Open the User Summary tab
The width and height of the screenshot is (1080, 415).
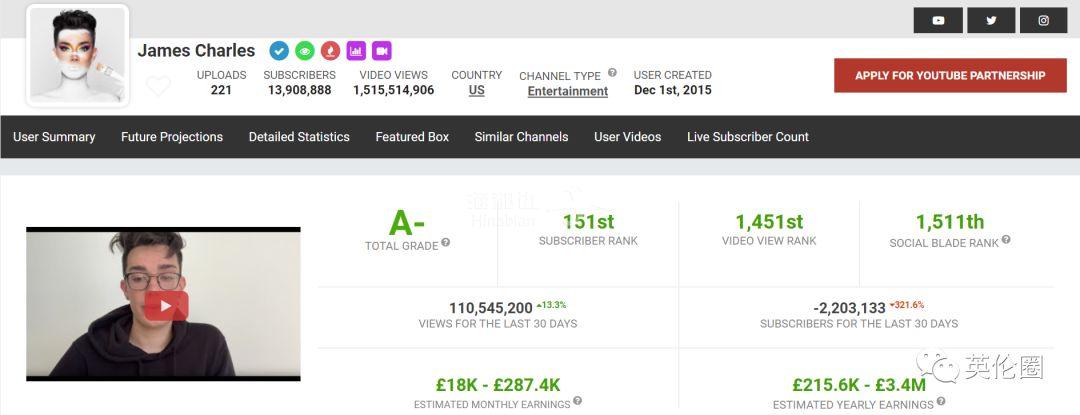pyautogui.click(x=54, y=137)
